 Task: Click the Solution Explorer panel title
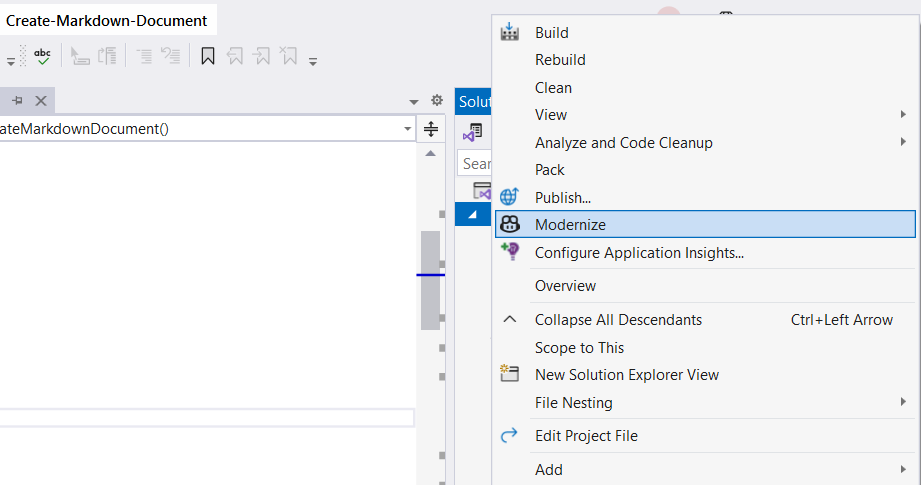475,102
